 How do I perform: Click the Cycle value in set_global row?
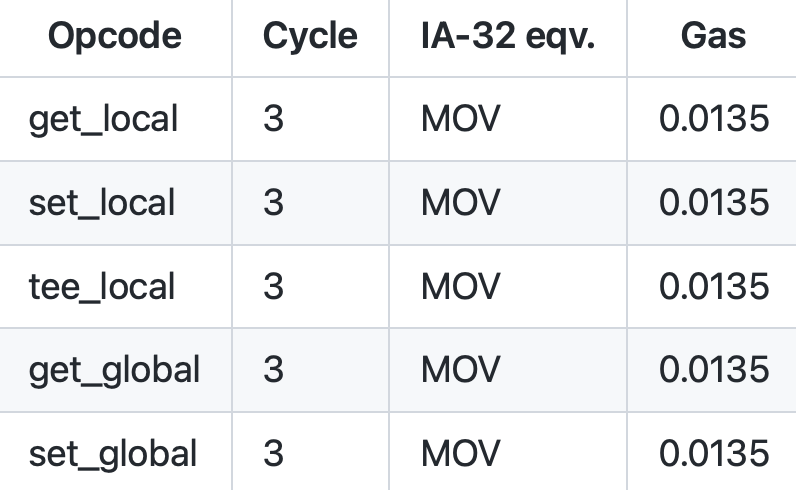point(274,453)
